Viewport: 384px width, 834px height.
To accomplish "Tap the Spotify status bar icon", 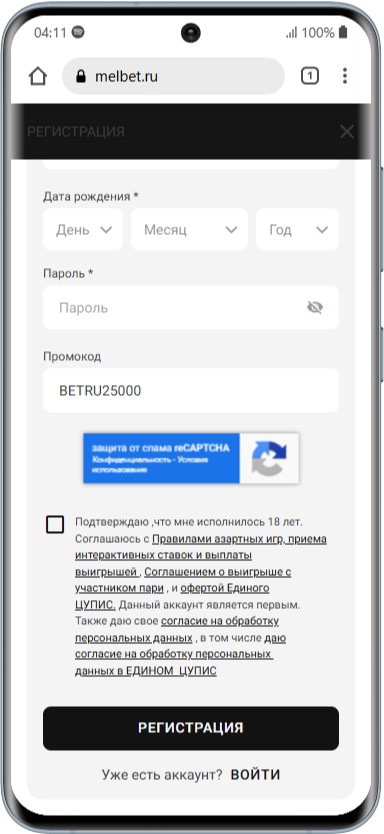I will click(78, 32).
